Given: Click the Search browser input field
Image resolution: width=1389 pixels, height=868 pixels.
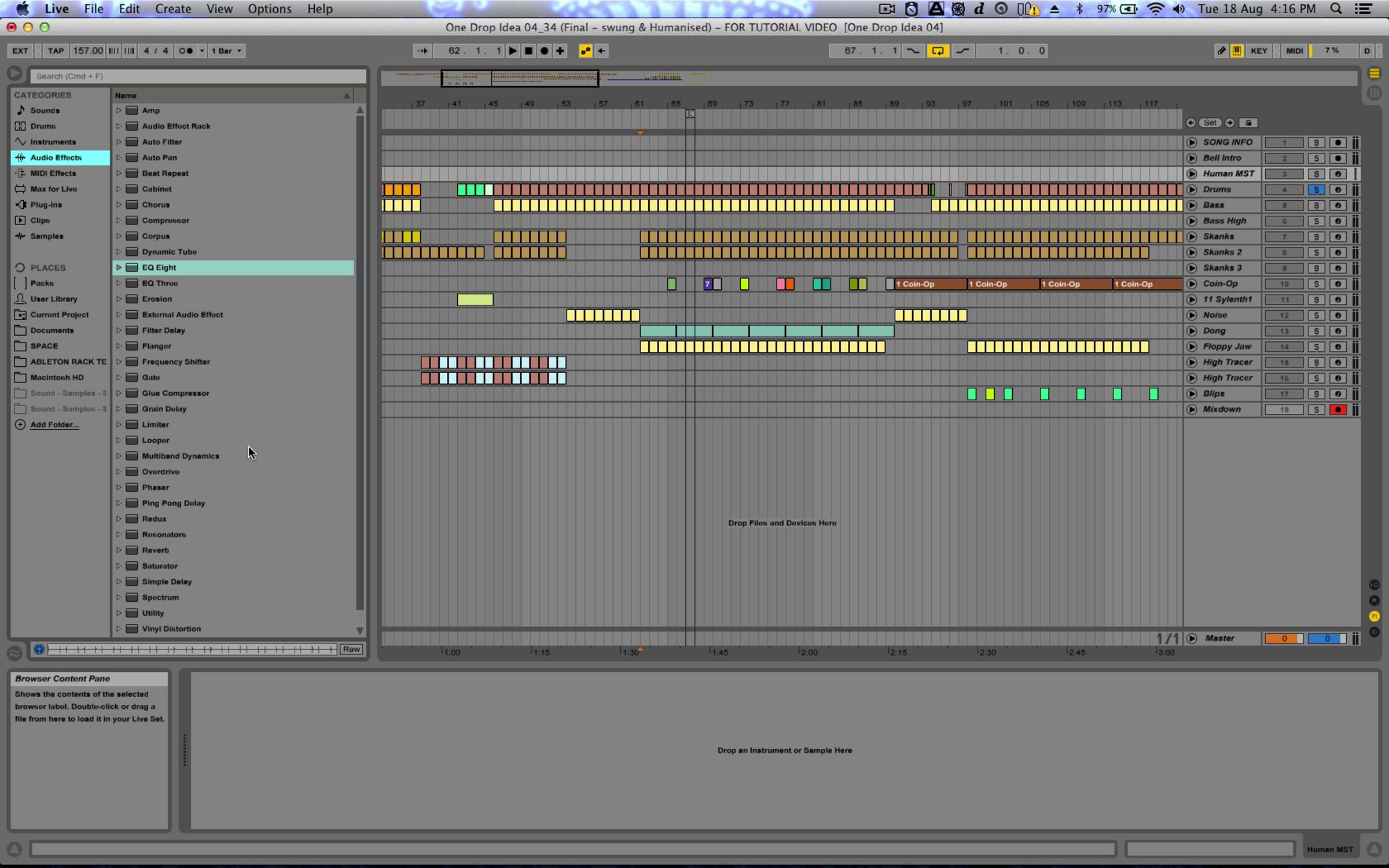Looking at the screenshot, I should coord(197,76).
